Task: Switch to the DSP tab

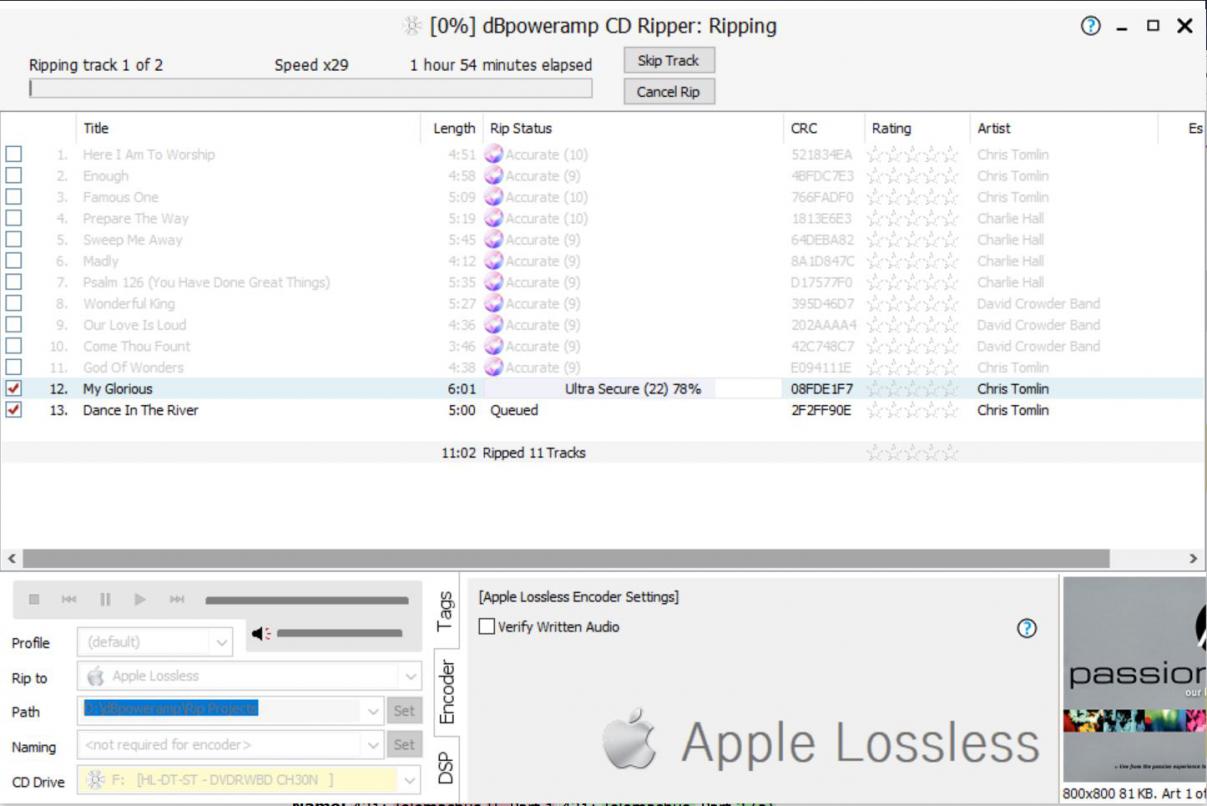Action: point(446,767)
